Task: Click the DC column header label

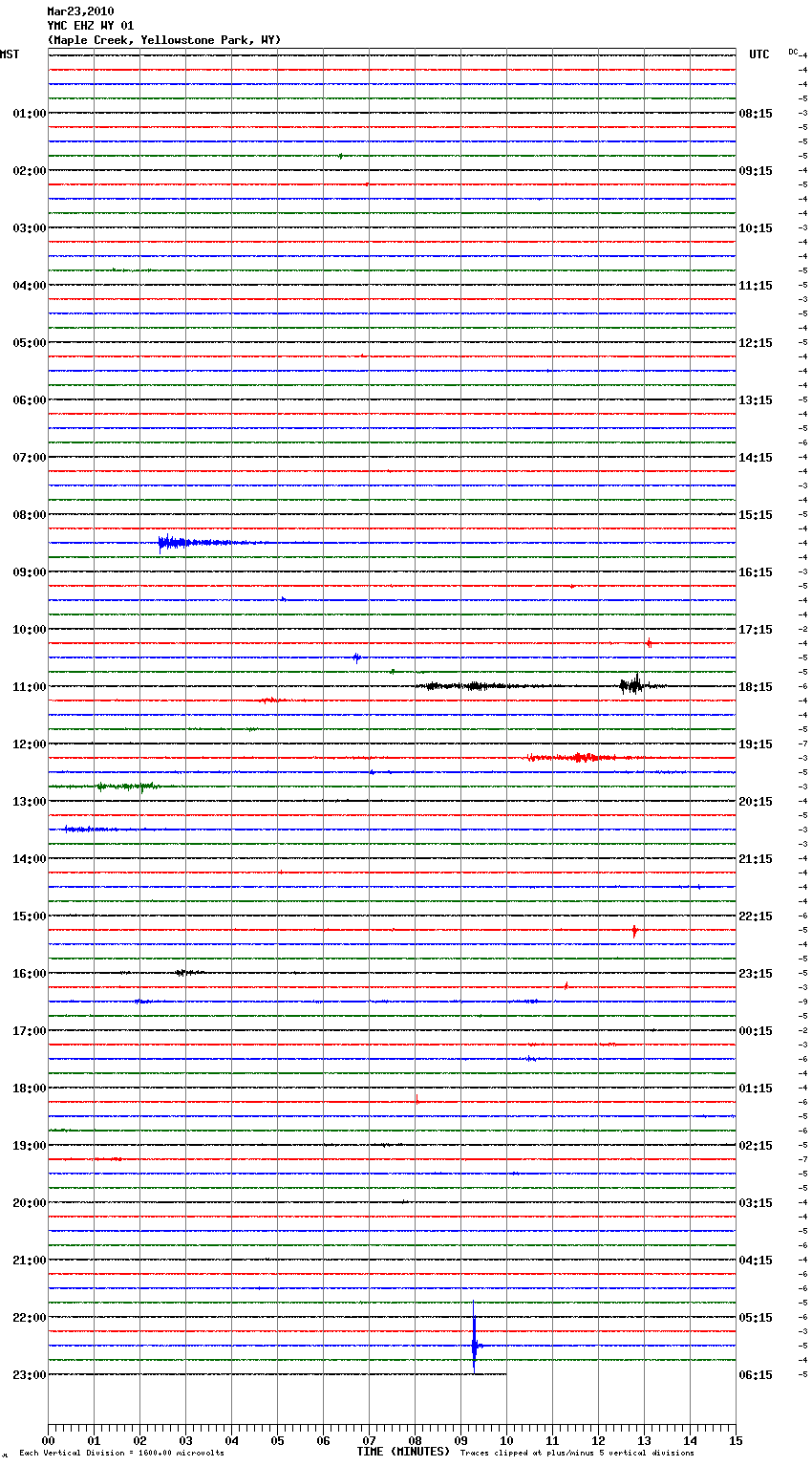Action: point(793,52)
